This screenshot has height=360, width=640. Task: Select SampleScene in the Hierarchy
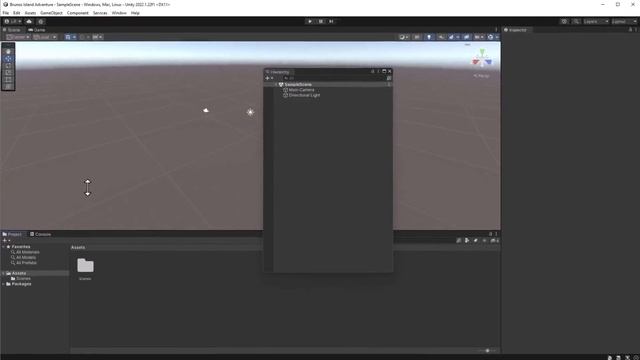tap(298, 84)
